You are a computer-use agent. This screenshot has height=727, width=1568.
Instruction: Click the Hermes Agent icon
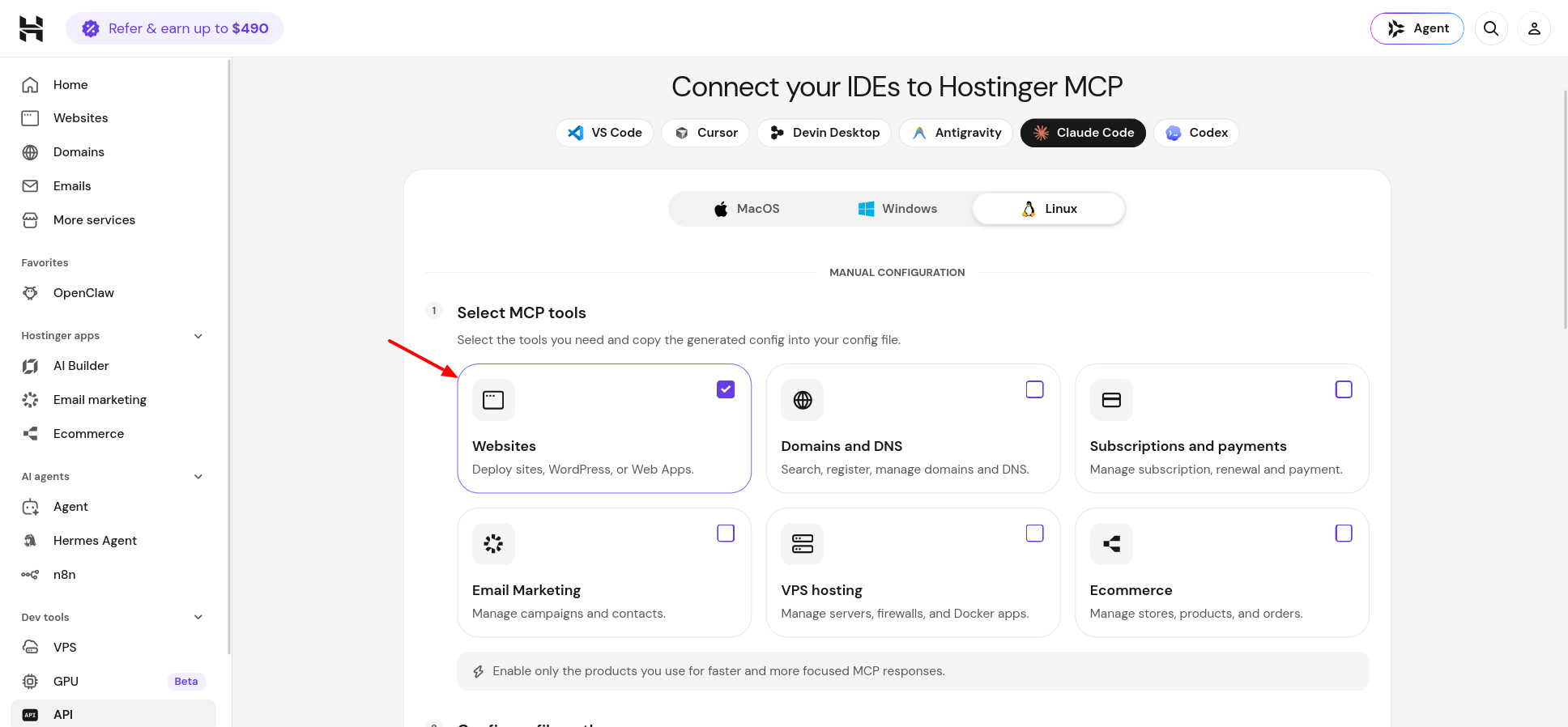tap(30, 541)
